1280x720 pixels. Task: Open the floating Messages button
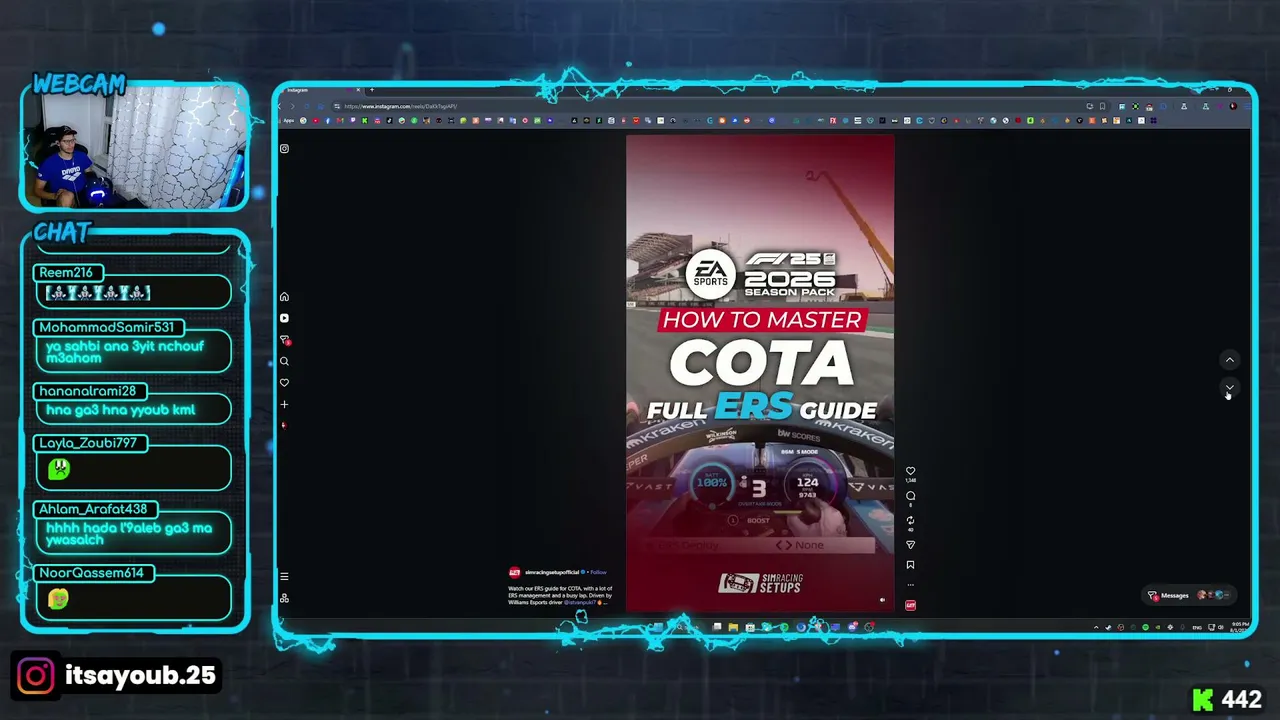[1187, 595]
